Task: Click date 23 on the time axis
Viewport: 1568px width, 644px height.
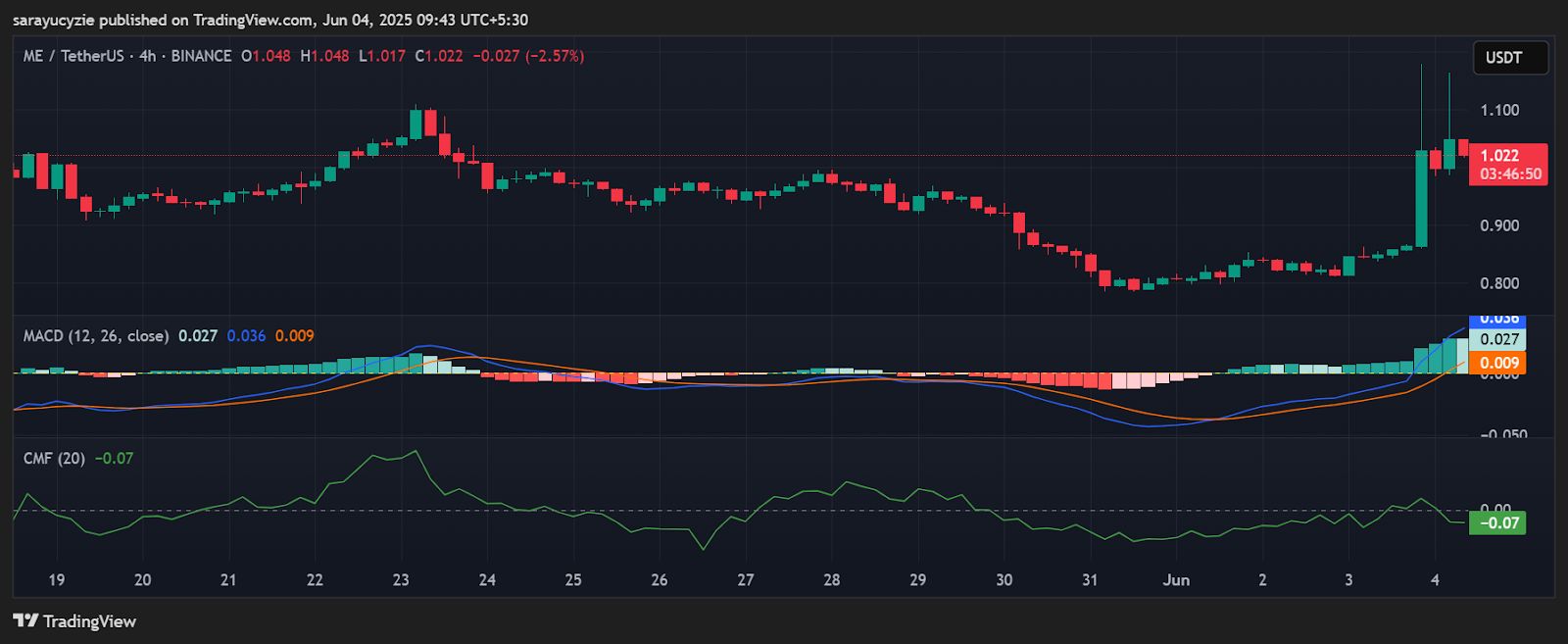Action: point(401,579)
